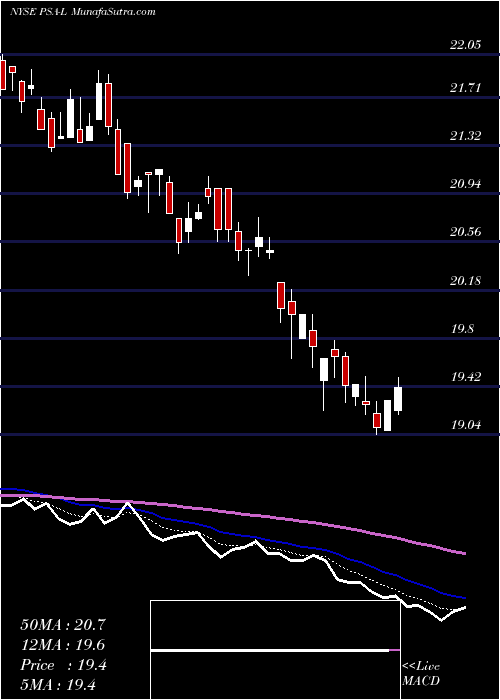500x700 pixels.
Task: Select the 19.42 price level label
Action: click(466, 377)
